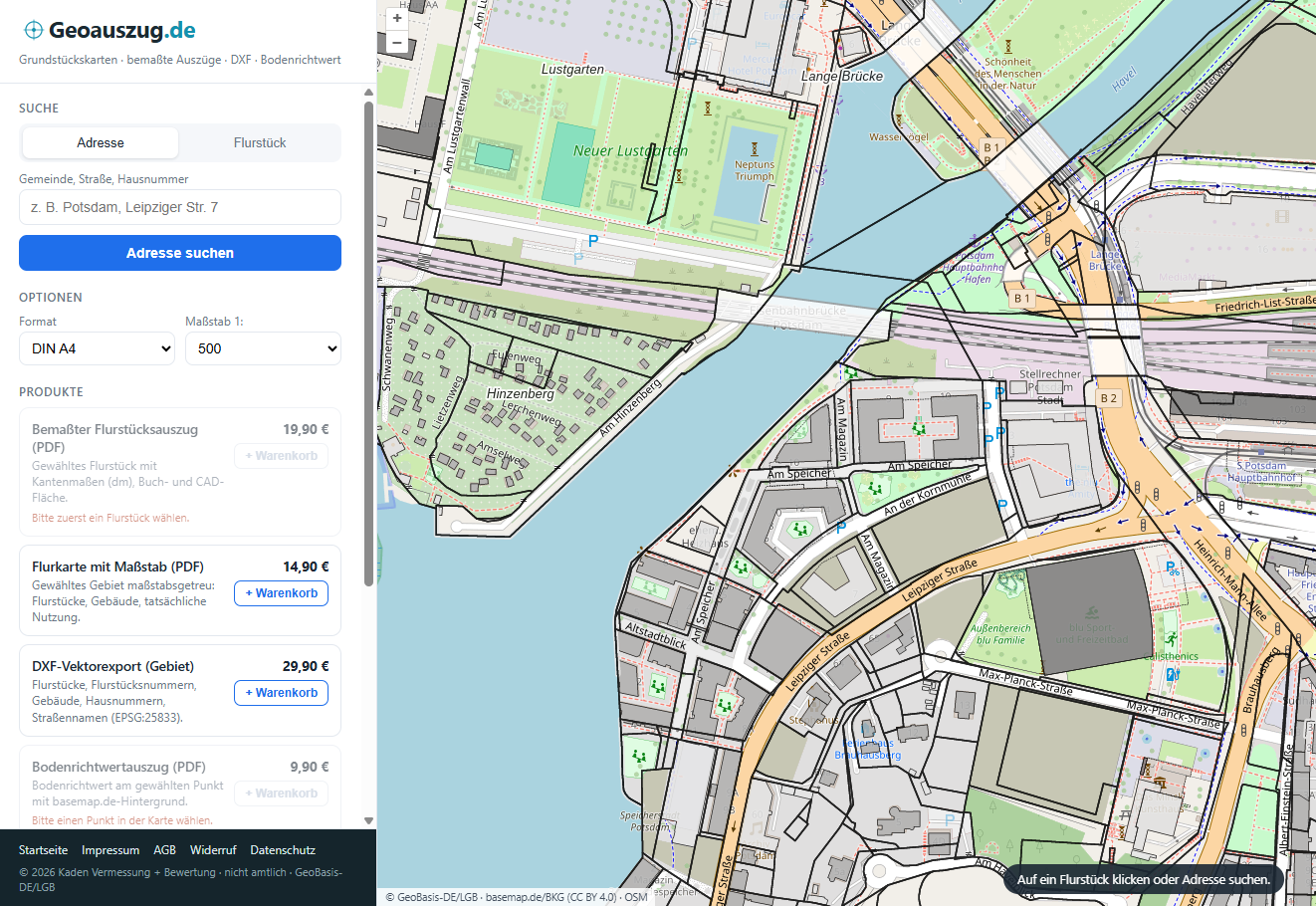Open the OSM attribution link

point(636,897)
